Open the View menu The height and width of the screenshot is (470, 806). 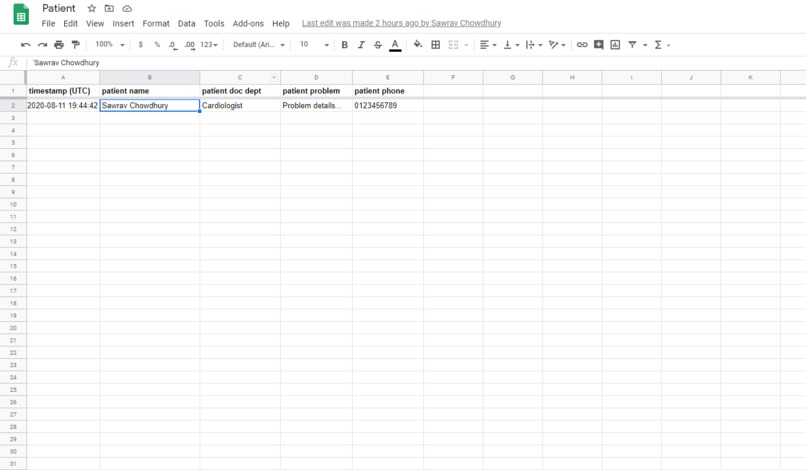point(95,23)
